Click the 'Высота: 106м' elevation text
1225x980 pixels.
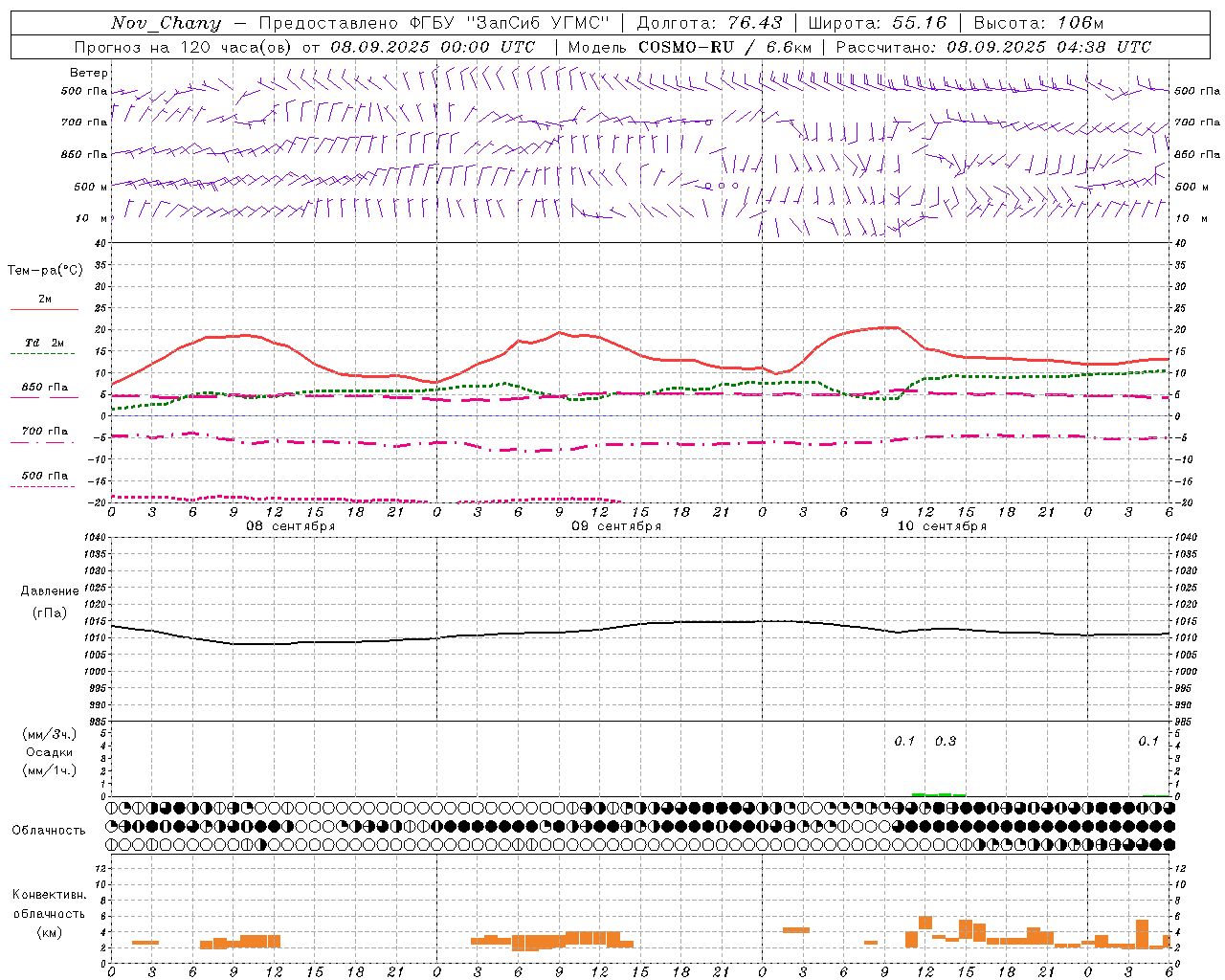1038,23
